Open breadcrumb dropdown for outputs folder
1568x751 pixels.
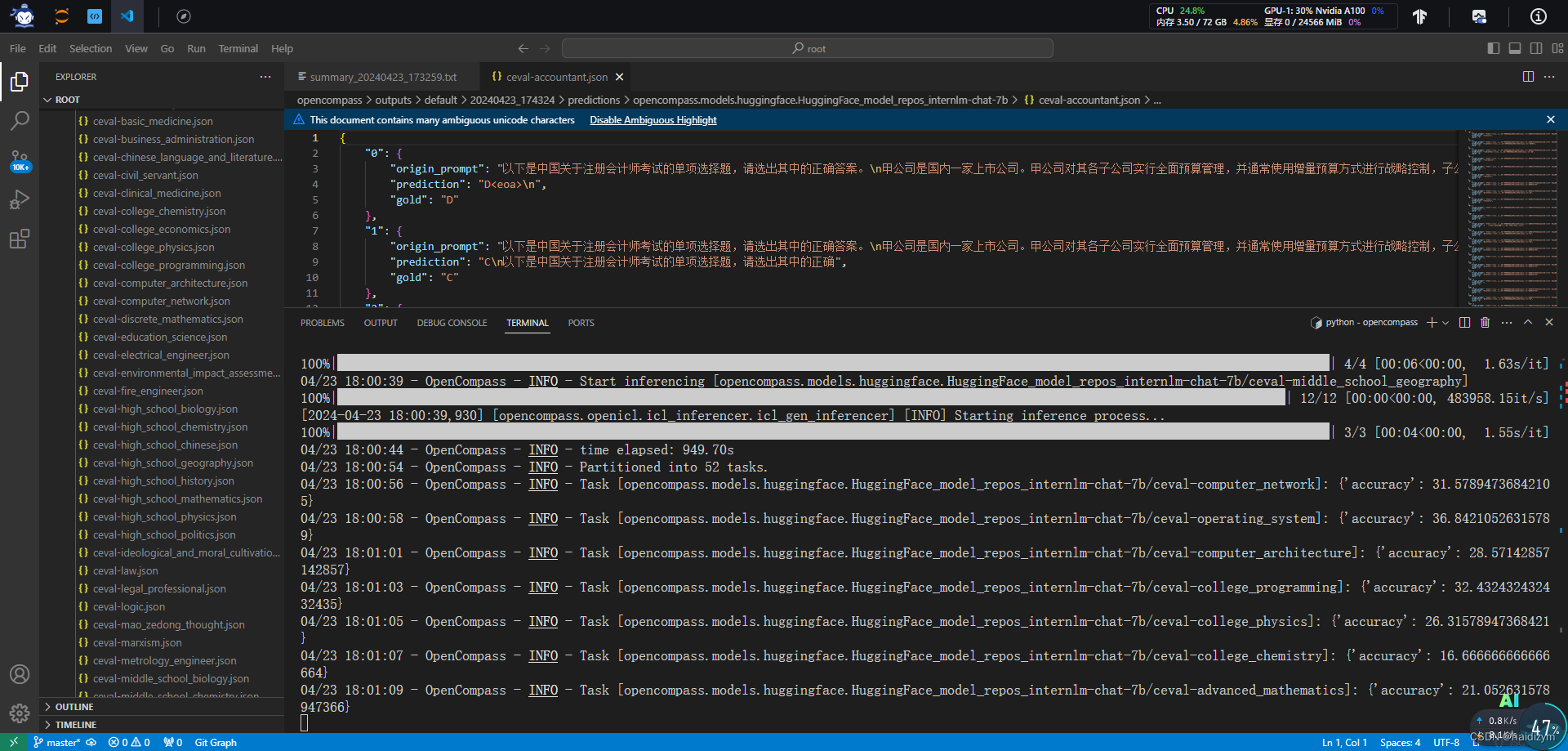393,100
